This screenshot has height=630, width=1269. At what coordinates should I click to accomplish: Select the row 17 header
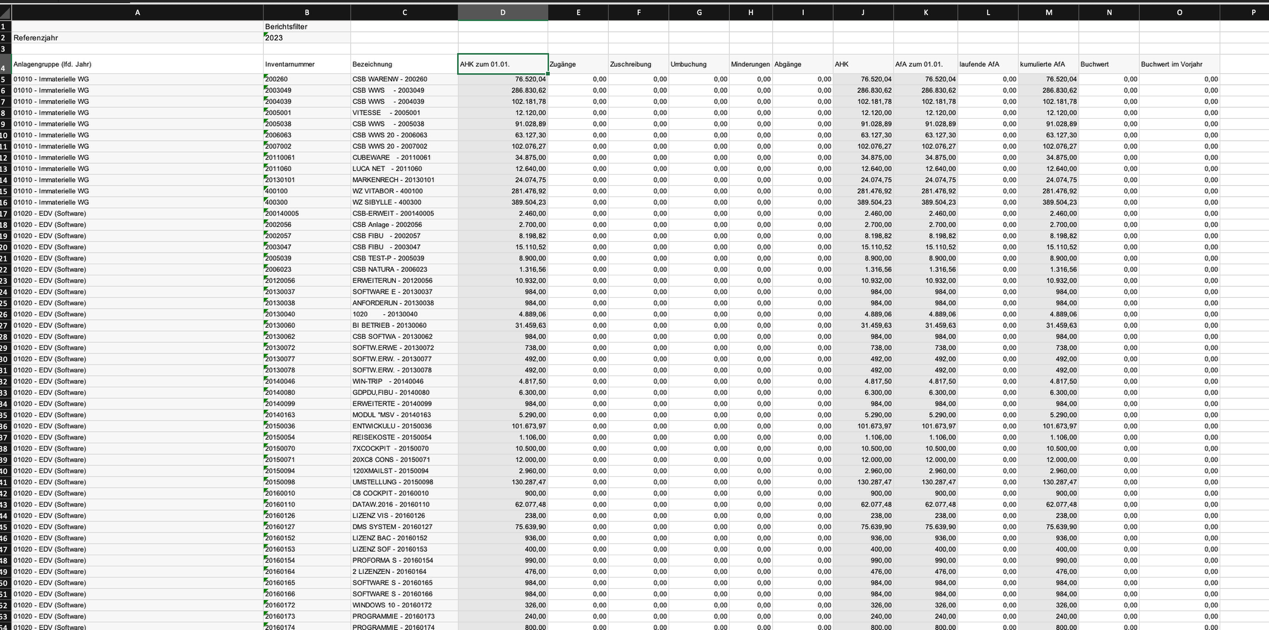pyautogui.click(x=5, y=213)
